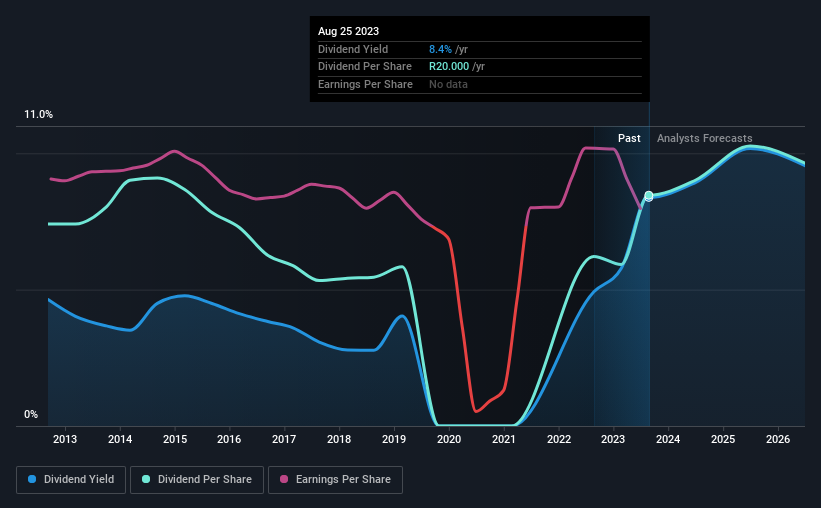Click the highlighted data point marker on chart
This screenshot has height=508, width=821.
pyautogui.click(x=649, y=196)
